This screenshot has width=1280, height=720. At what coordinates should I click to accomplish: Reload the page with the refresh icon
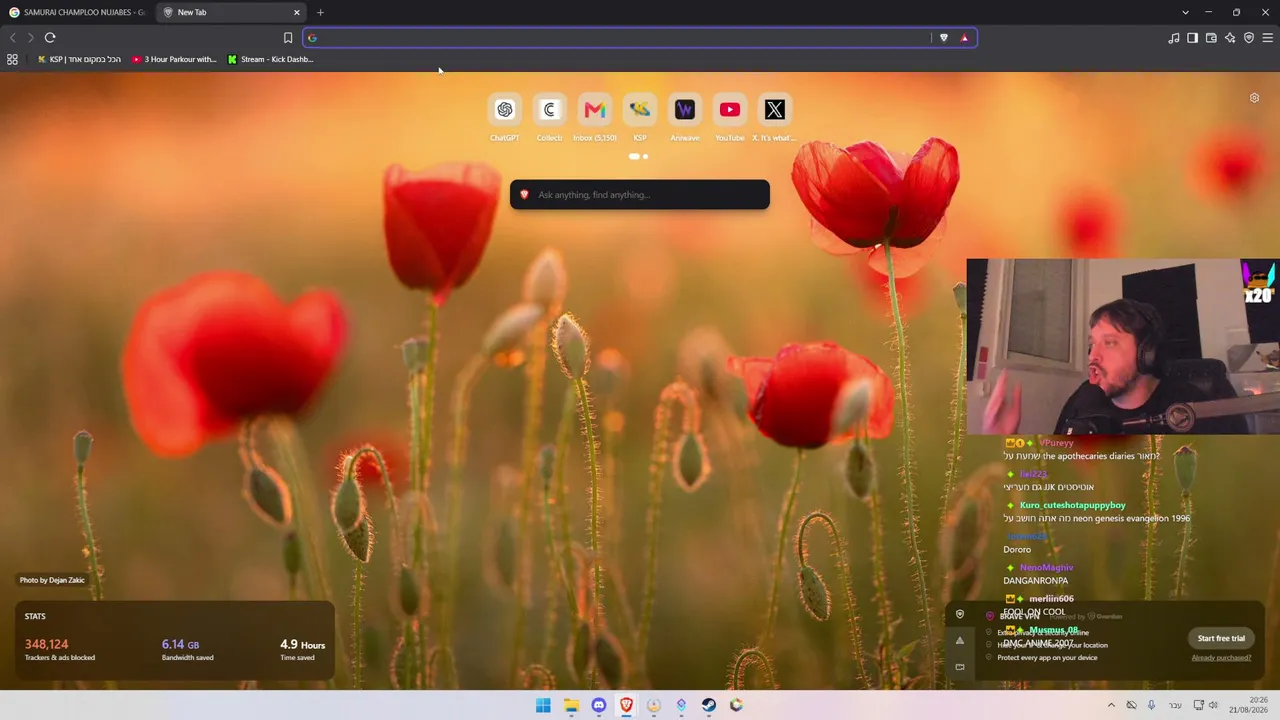pos(50,38)
